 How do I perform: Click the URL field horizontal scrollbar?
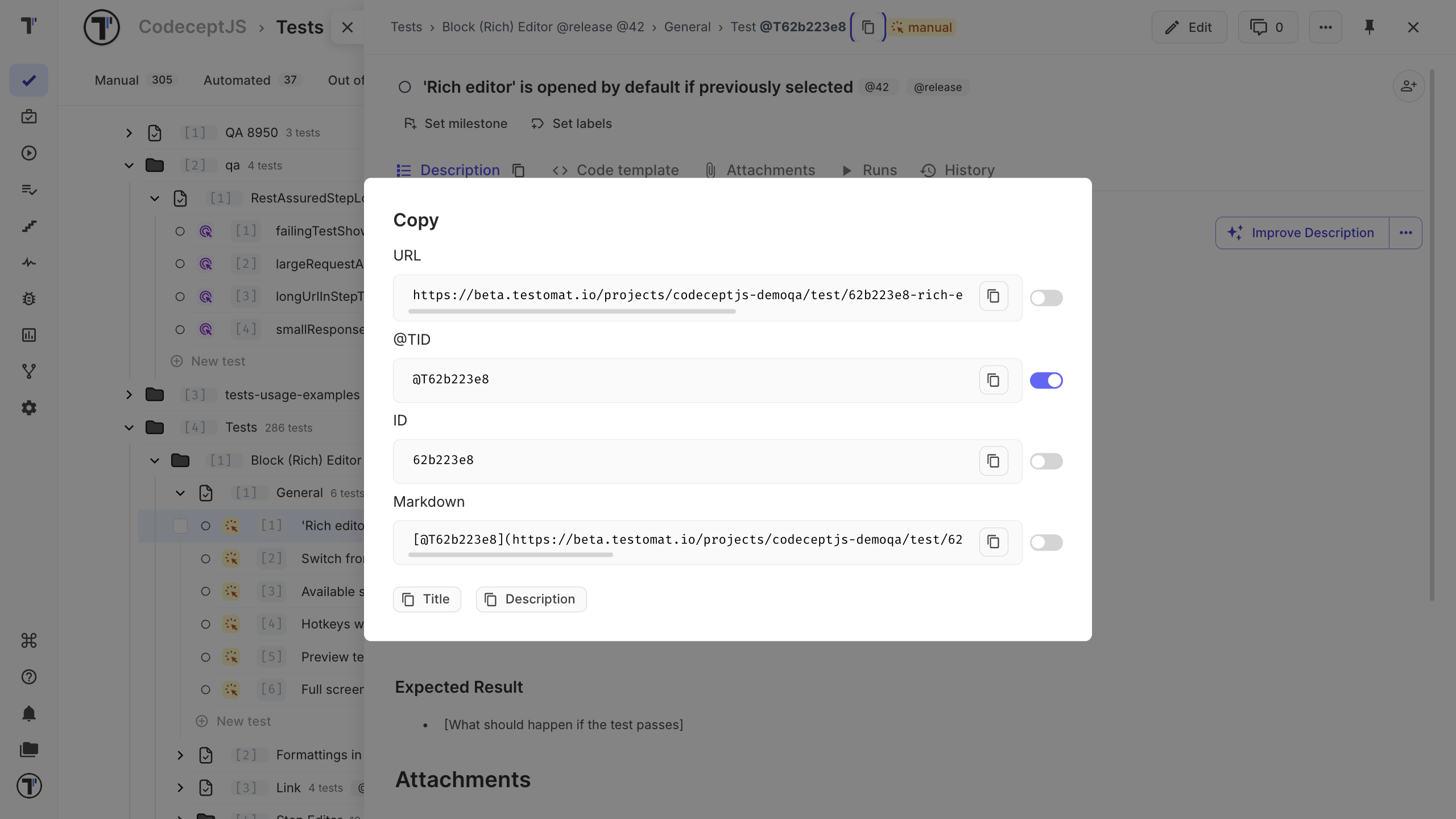click(x=572, y=312)
